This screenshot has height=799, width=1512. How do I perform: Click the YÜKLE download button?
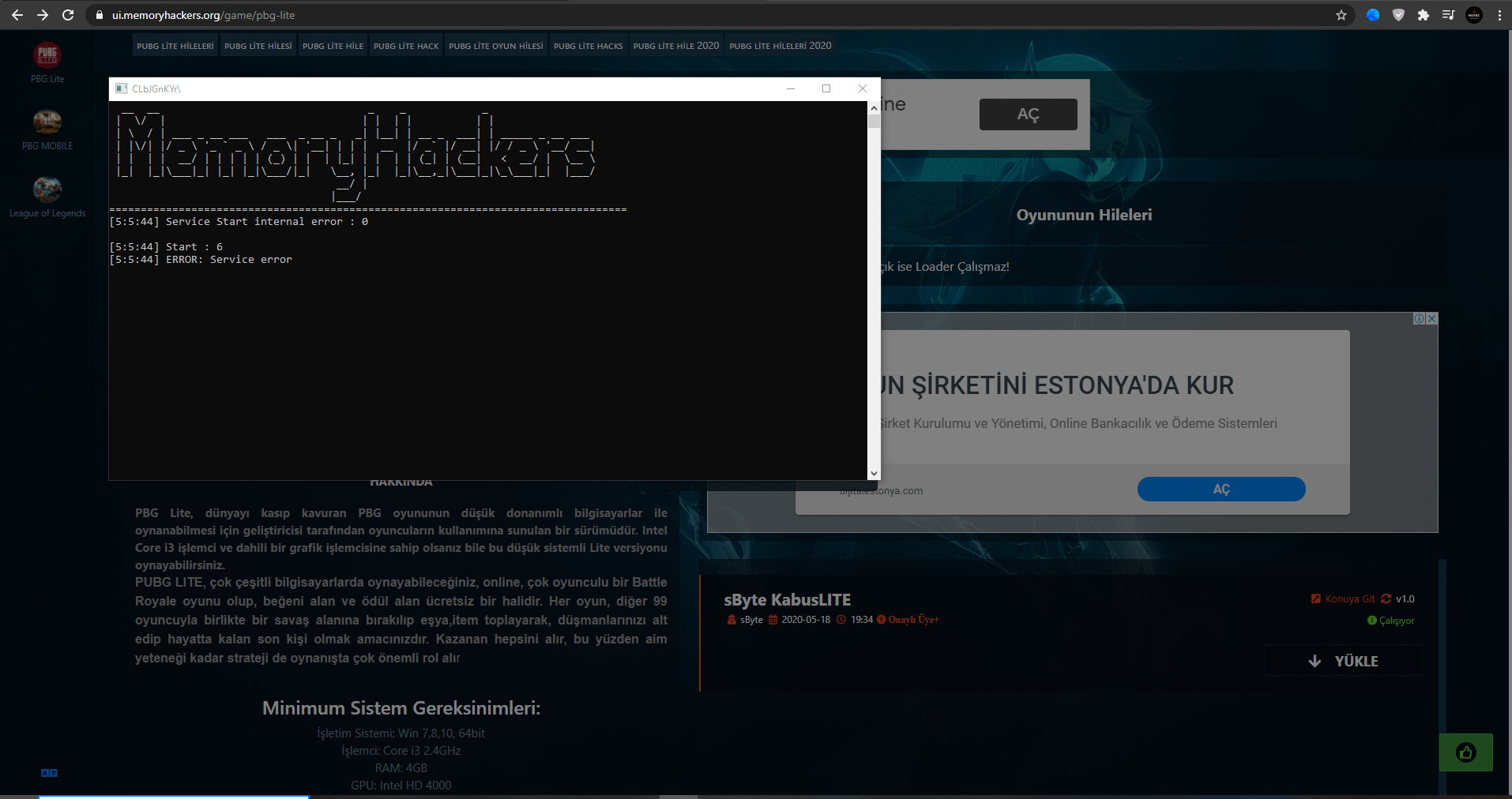pos(1344,661)
